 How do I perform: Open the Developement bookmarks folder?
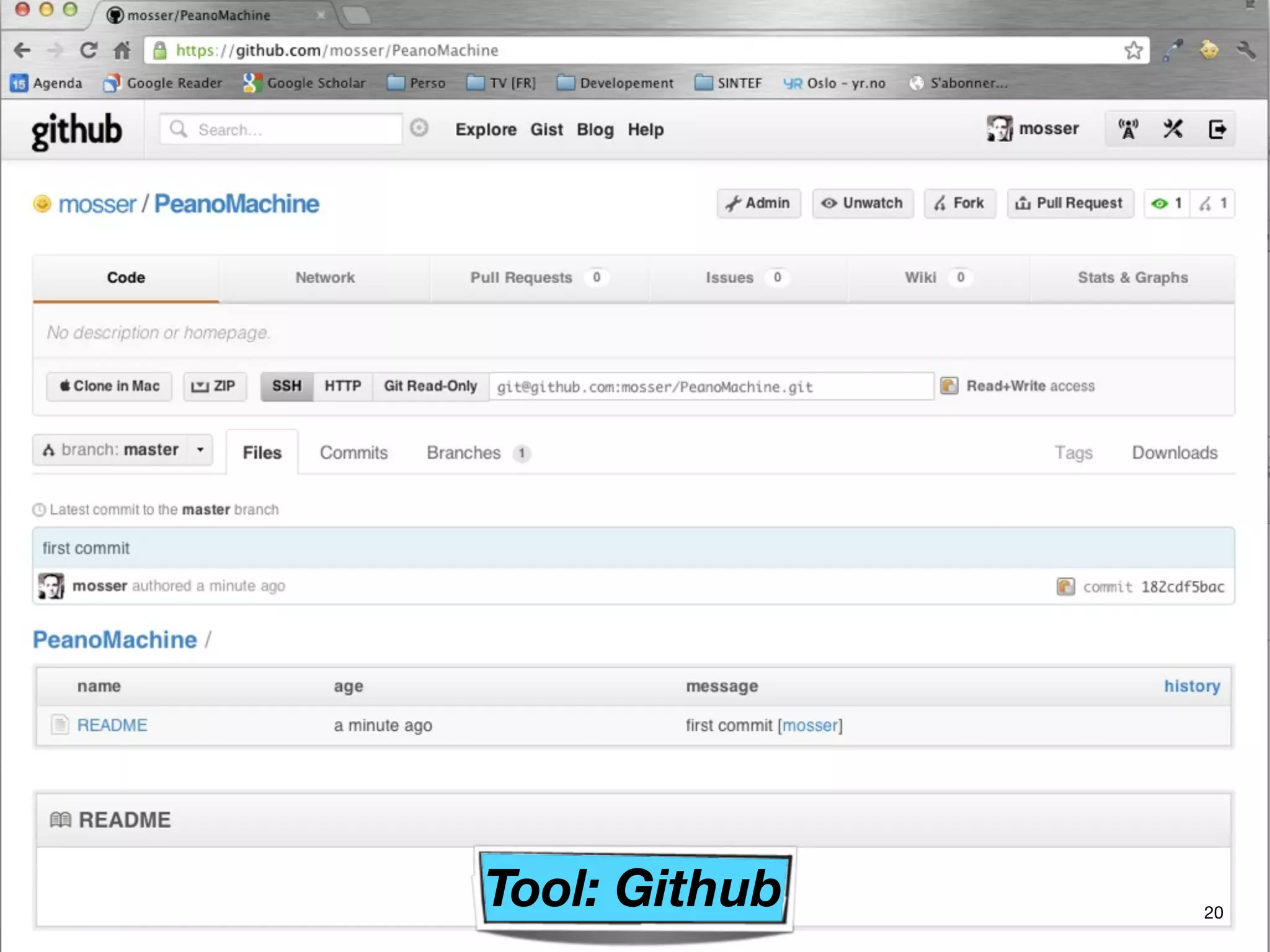(615, 83)
